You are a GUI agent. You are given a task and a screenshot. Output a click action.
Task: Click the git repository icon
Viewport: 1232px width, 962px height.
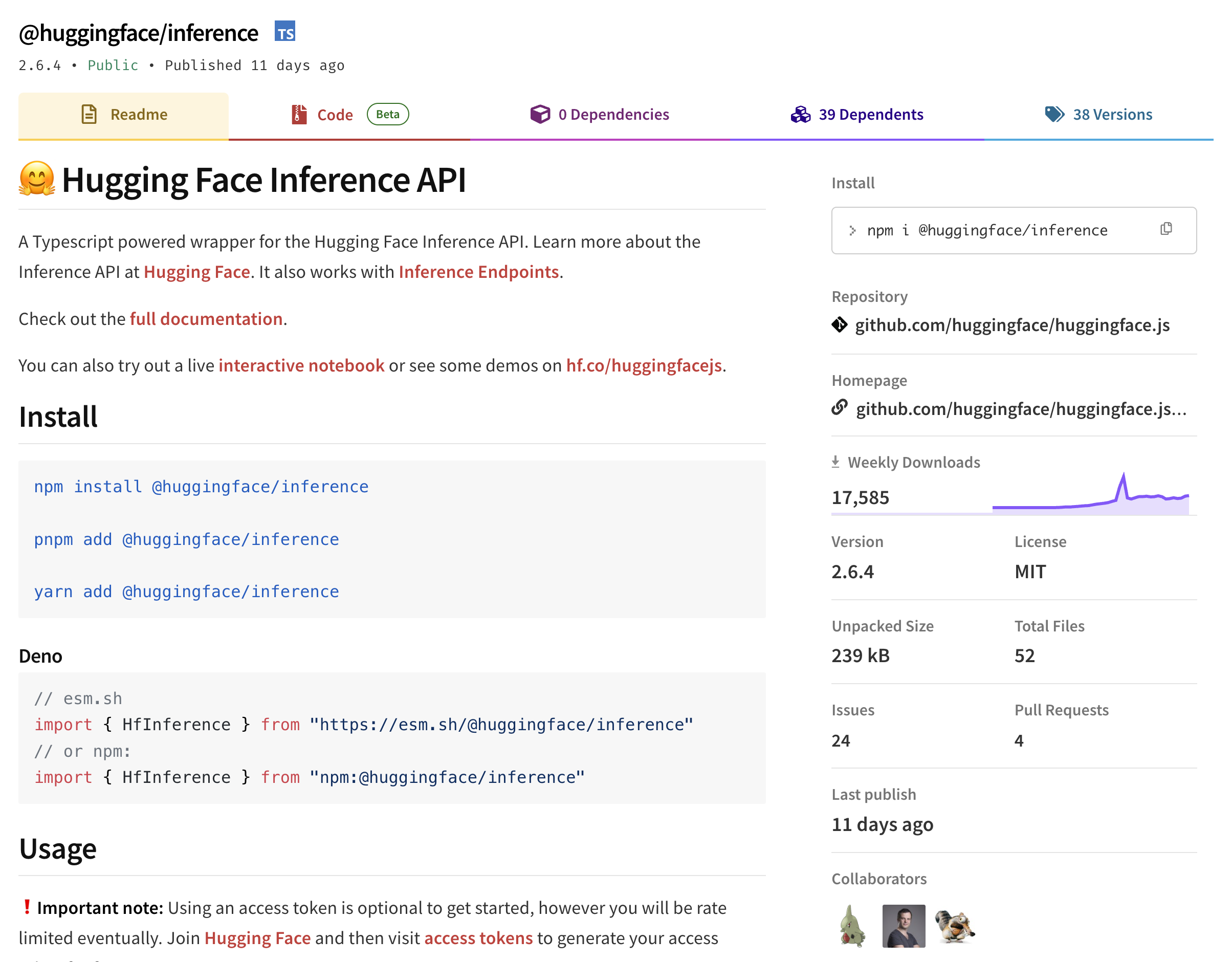840,325
